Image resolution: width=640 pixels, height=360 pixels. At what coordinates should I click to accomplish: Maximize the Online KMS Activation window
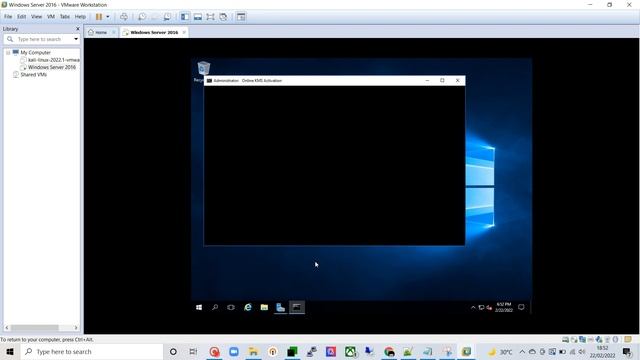(x=442, y=80)
